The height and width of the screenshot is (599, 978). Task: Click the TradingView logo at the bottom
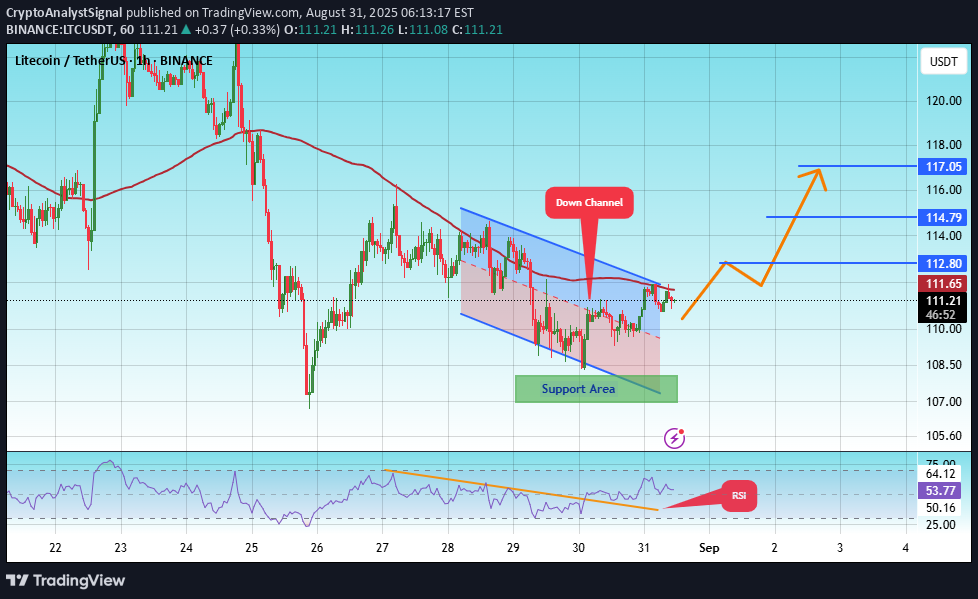[66, 580]
